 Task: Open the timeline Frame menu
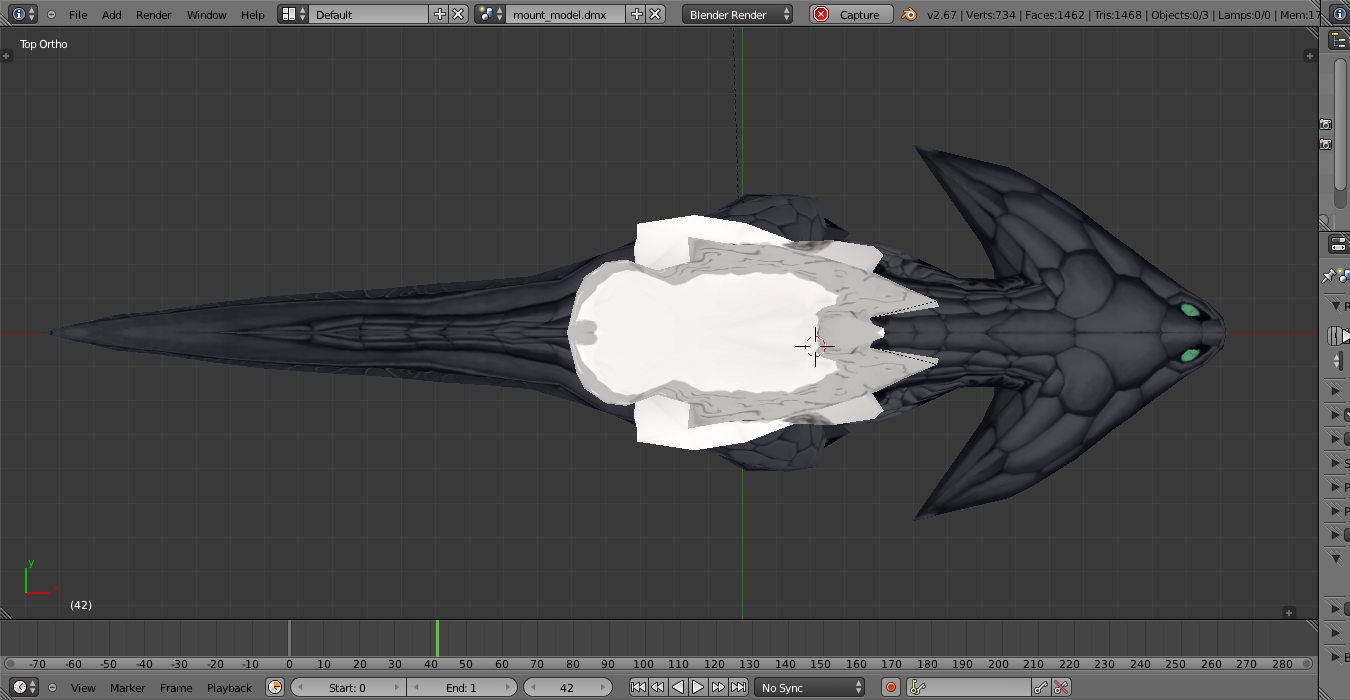pyautogui.click(x=176, y=687)
